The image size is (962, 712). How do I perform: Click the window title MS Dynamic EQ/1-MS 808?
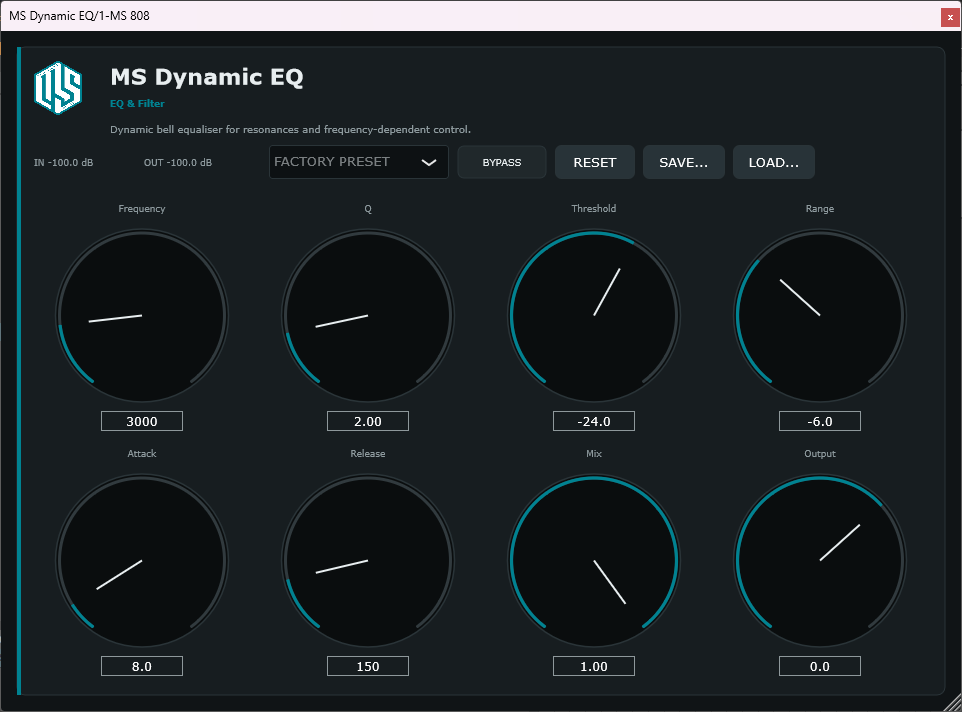(79, 16)
